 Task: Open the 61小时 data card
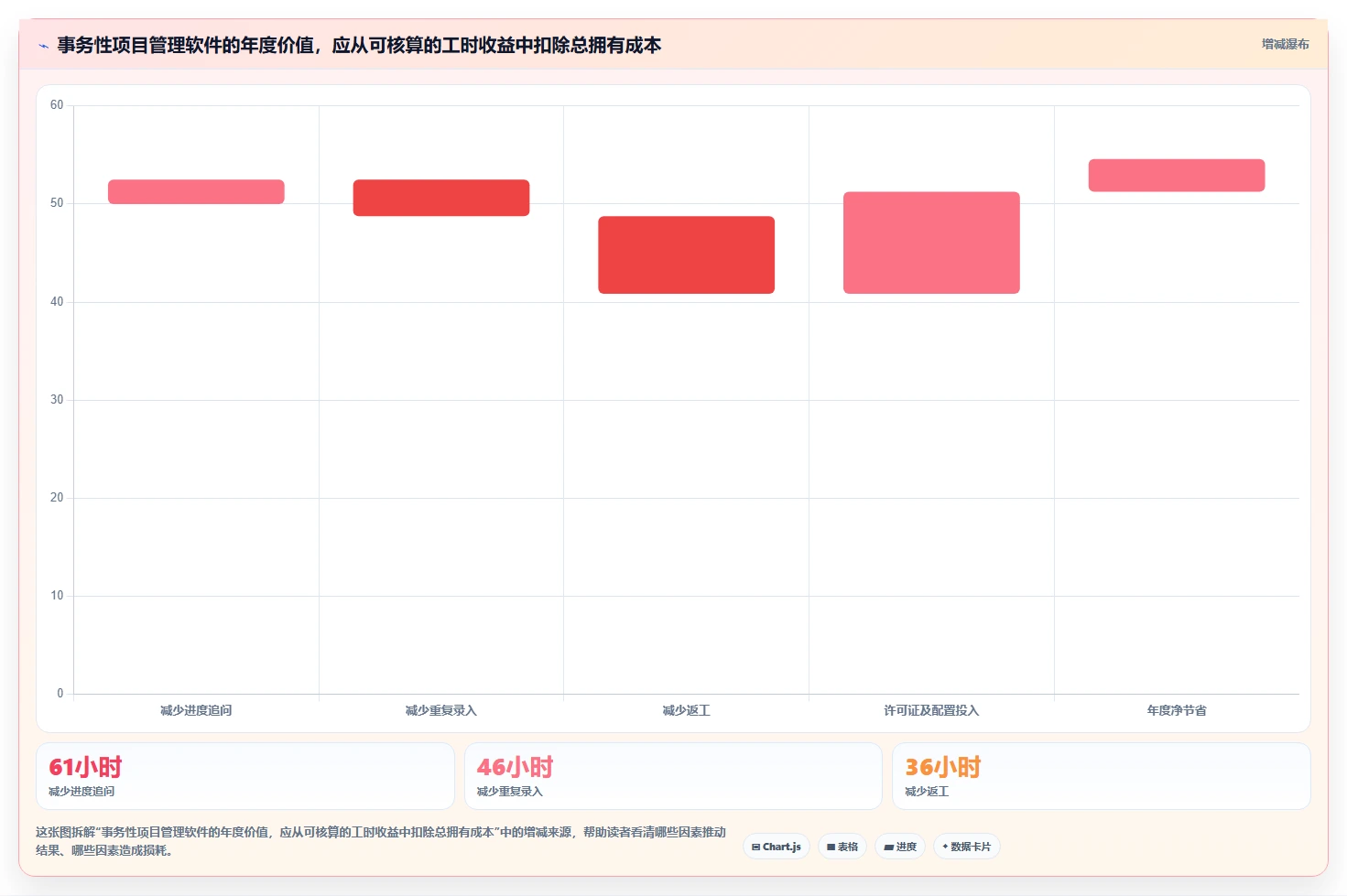pyautogui.click(x=245, y=776)
